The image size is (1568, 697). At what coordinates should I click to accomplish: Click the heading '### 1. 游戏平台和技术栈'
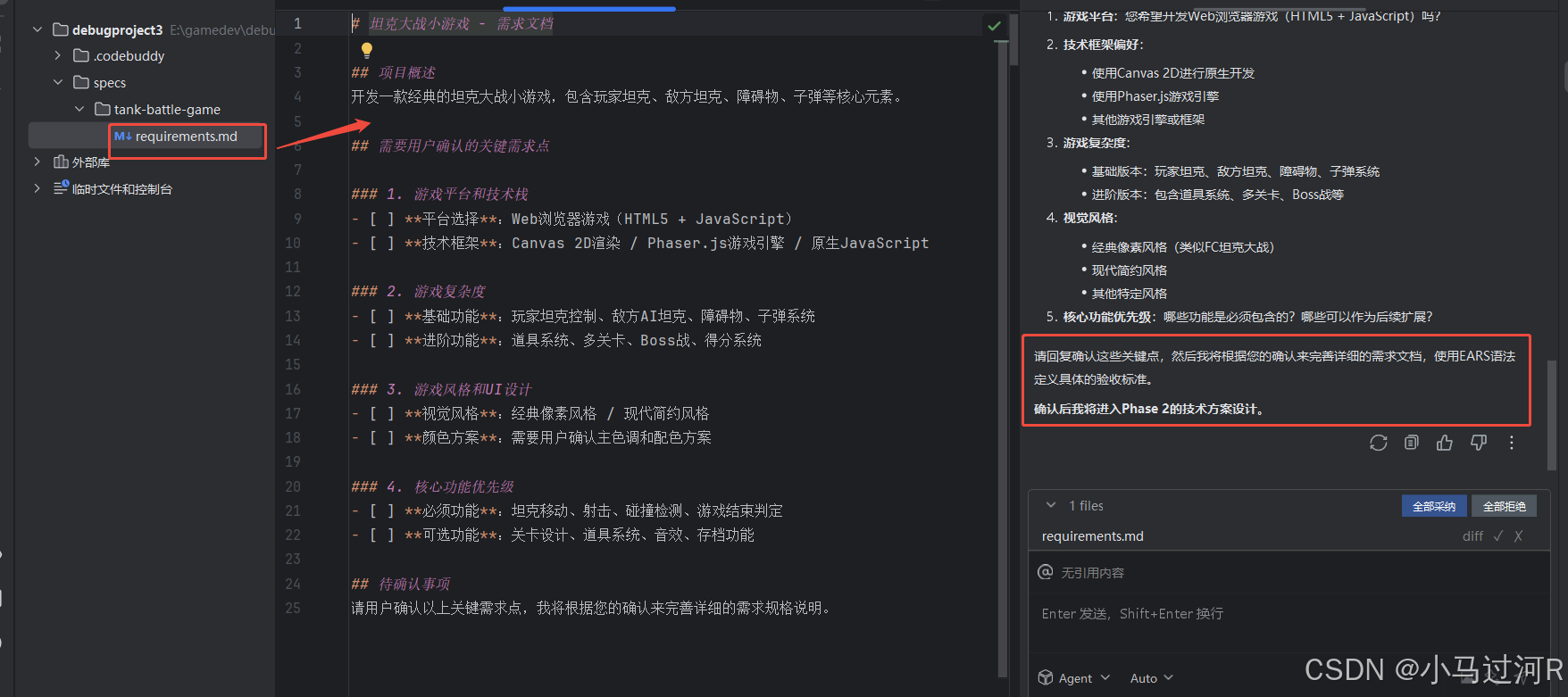point(440,194)
